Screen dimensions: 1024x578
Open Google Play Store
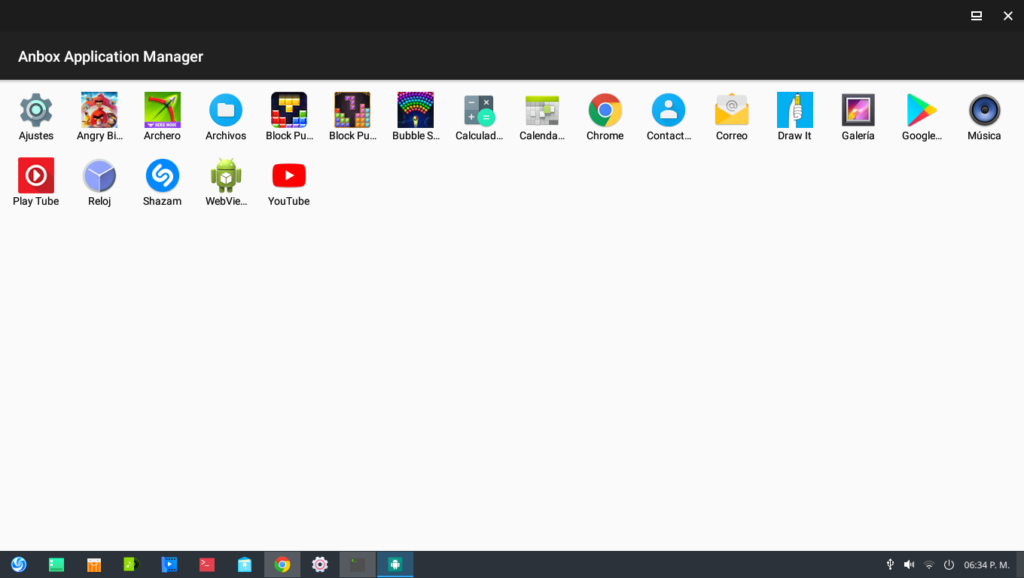pos(921,111)
